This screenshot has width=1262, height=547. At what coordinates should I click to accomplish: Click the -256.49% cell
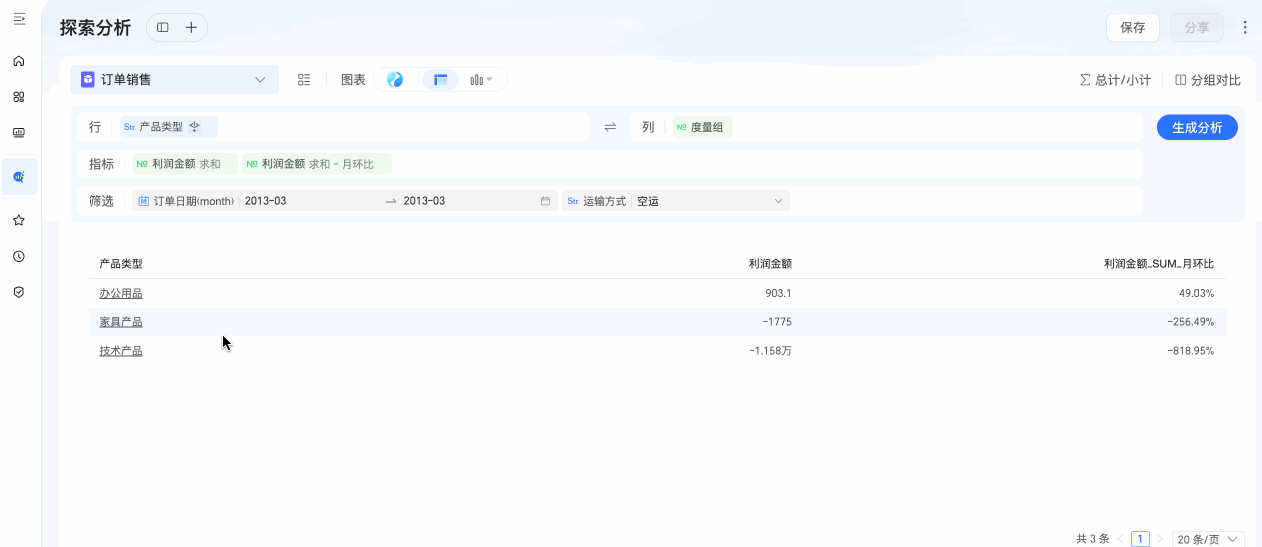tap(1190, 322)
